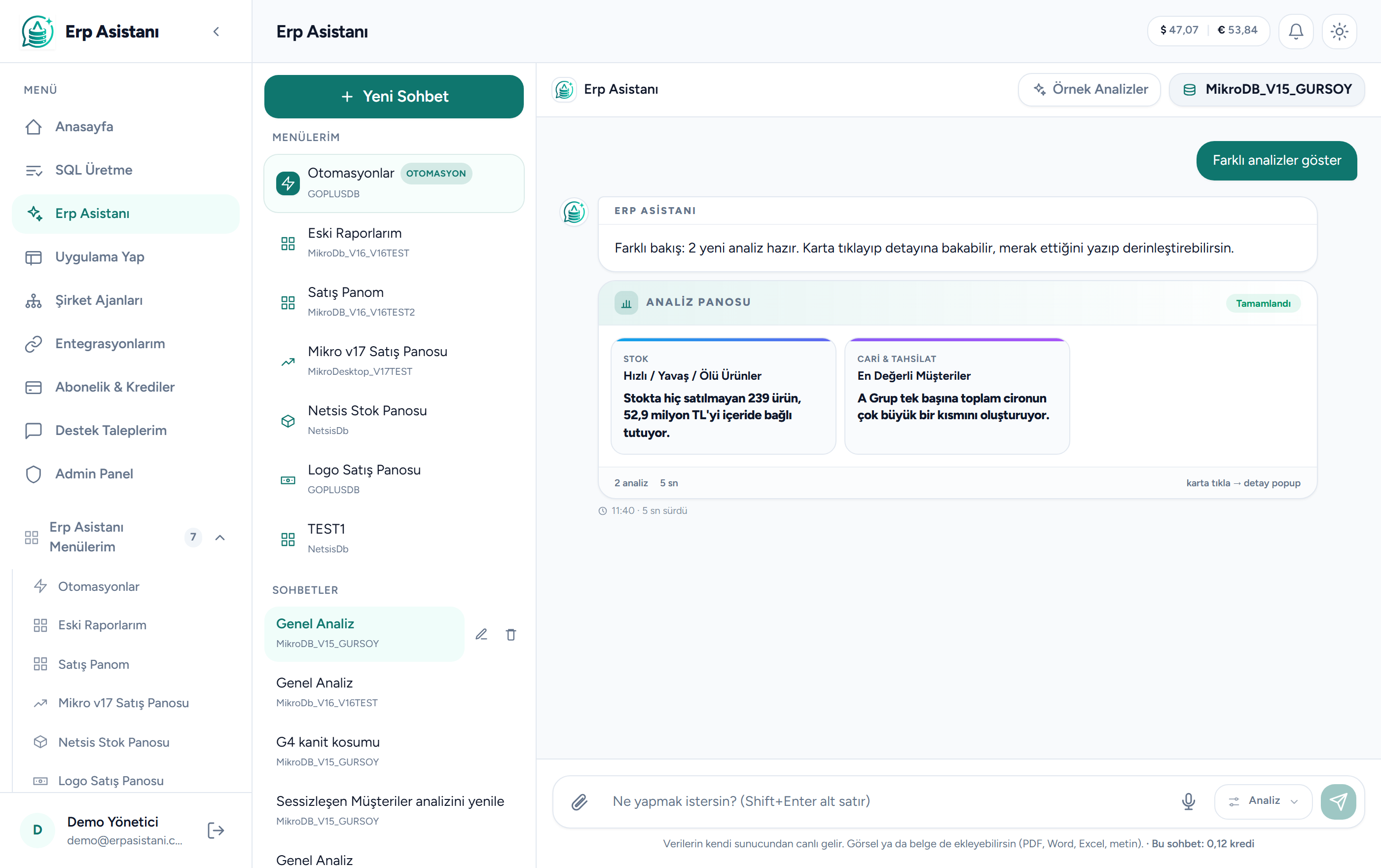This screenshot has height=868, width=1381.
Task: Open TEST1 menu item
Action: point(394,539)
